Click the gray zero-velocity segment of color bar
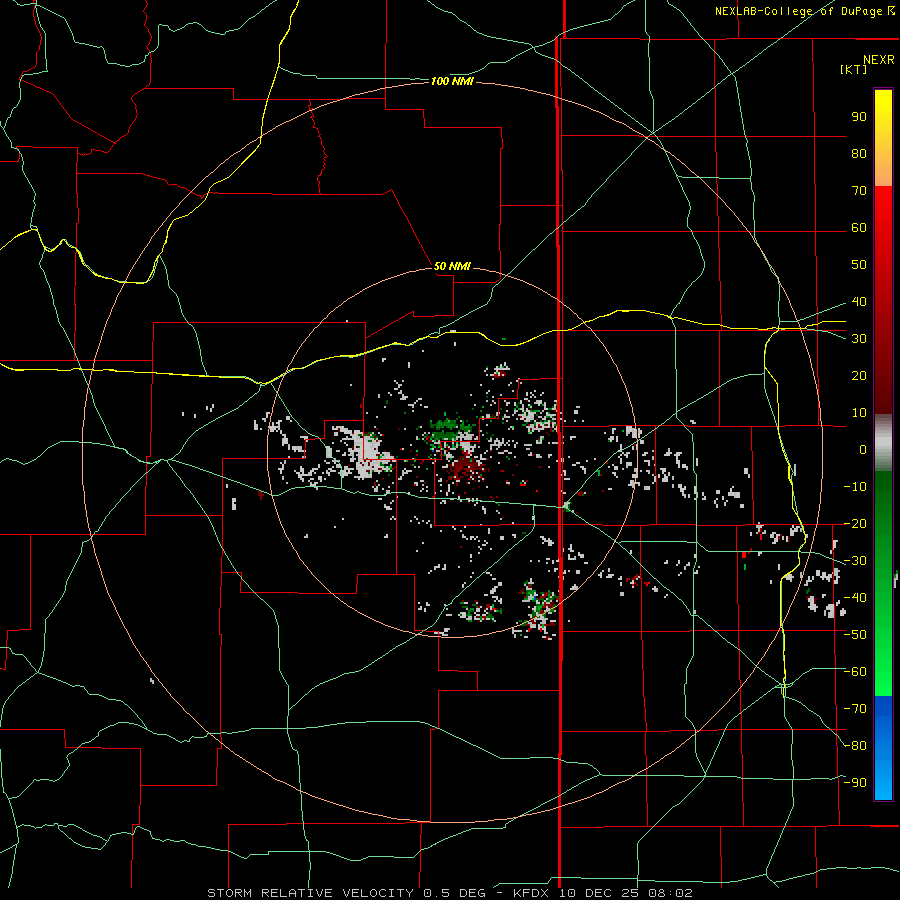 click(883, 443)
